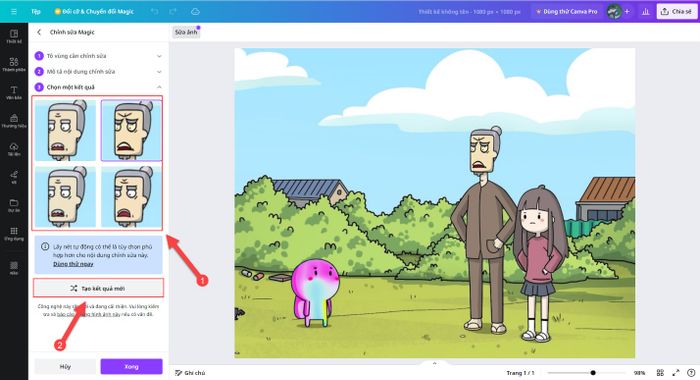The image size is (700, 380).
Task: Click the report image link under disclaimer
Action: click(88, 314)
